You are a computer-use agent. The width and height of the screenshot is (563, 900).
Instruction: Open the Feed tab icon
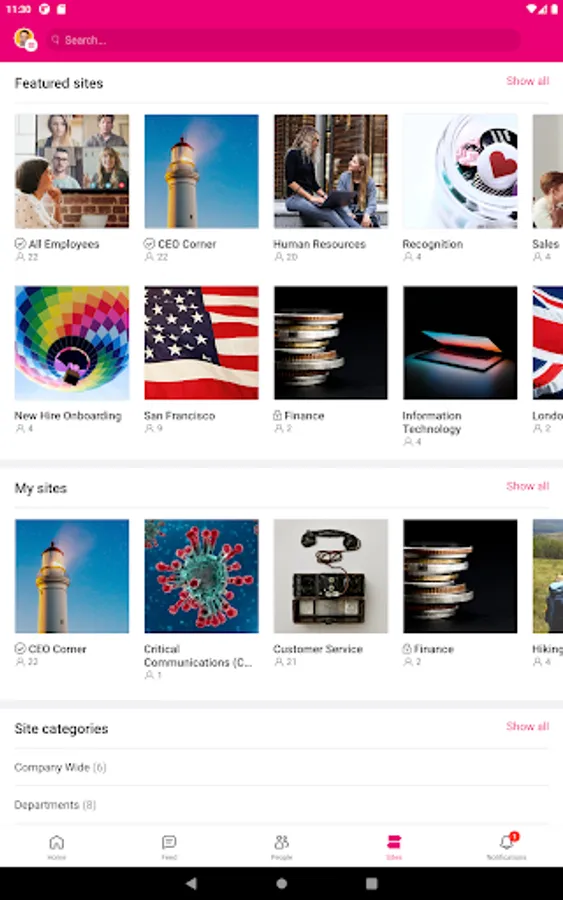click(169, 842)
